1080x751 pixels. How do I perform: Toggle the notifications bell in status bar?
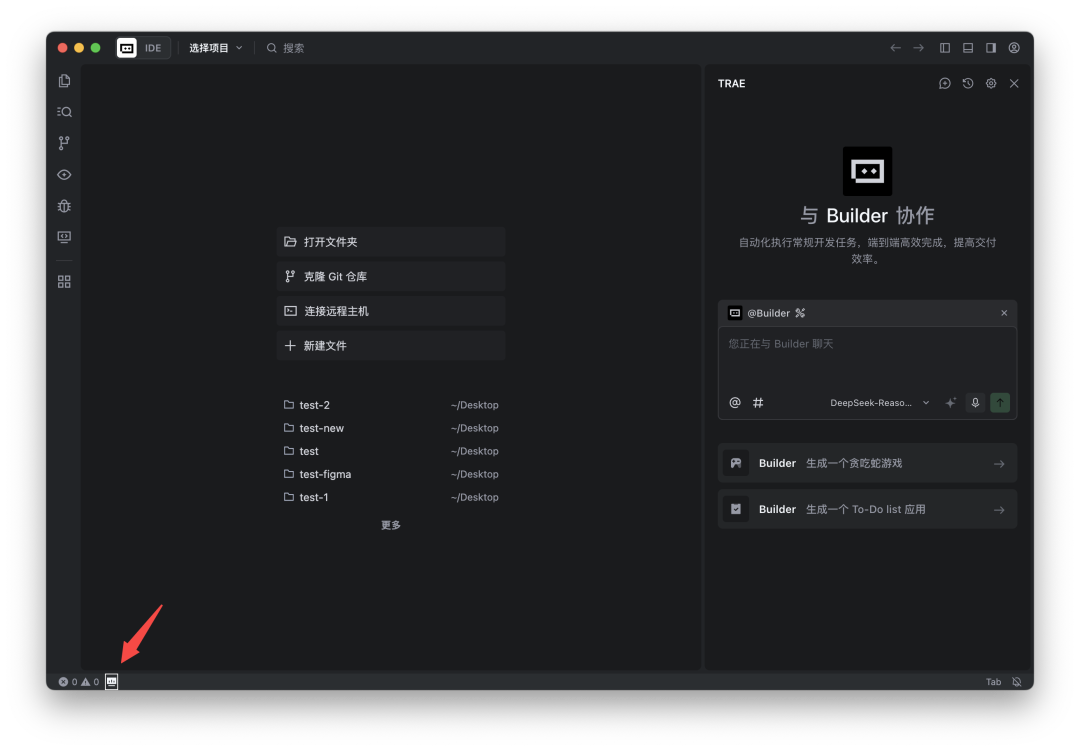[x=1017, y=682]
